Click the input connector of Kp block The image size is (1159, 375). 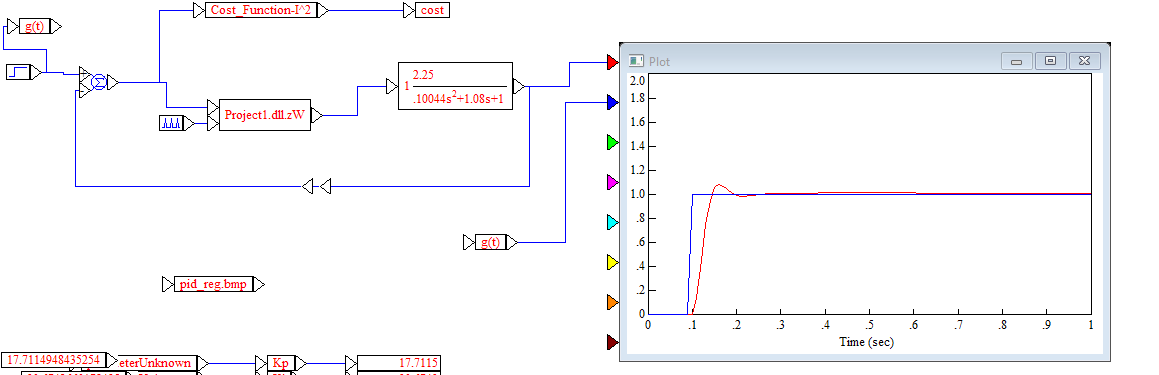[x=261, y=363]
